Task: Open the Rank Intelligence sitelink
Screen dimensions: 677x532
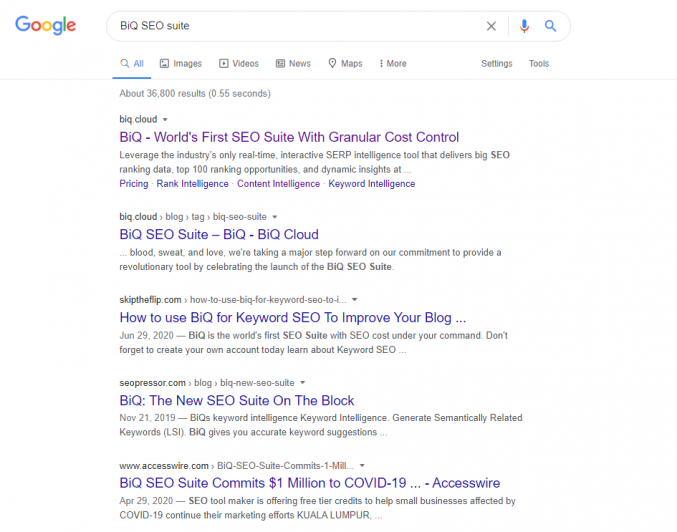Action: (193, 184)
